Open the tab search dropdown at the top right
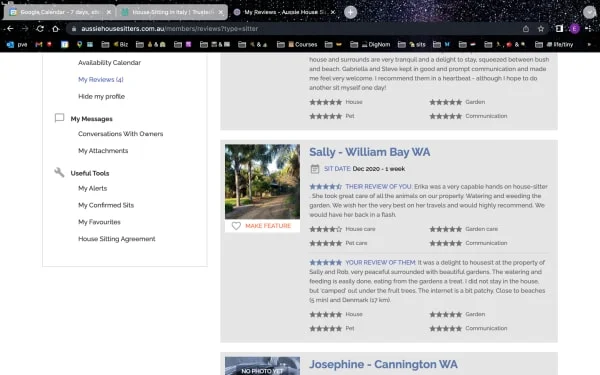 coord(589,12)
